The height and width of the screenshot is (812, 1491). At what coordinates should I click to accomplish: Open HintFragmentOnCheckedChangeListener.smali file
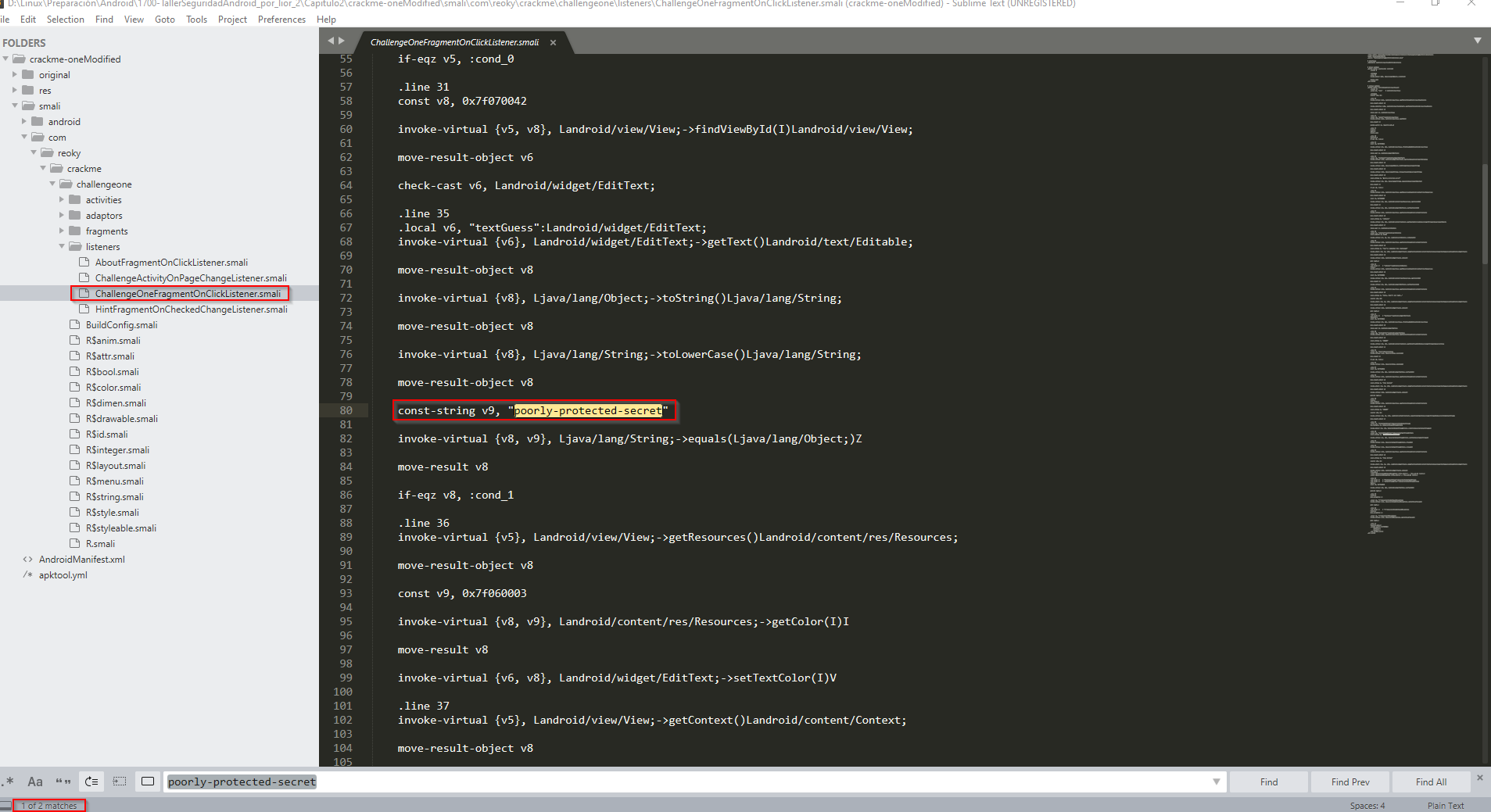point(192,309)
